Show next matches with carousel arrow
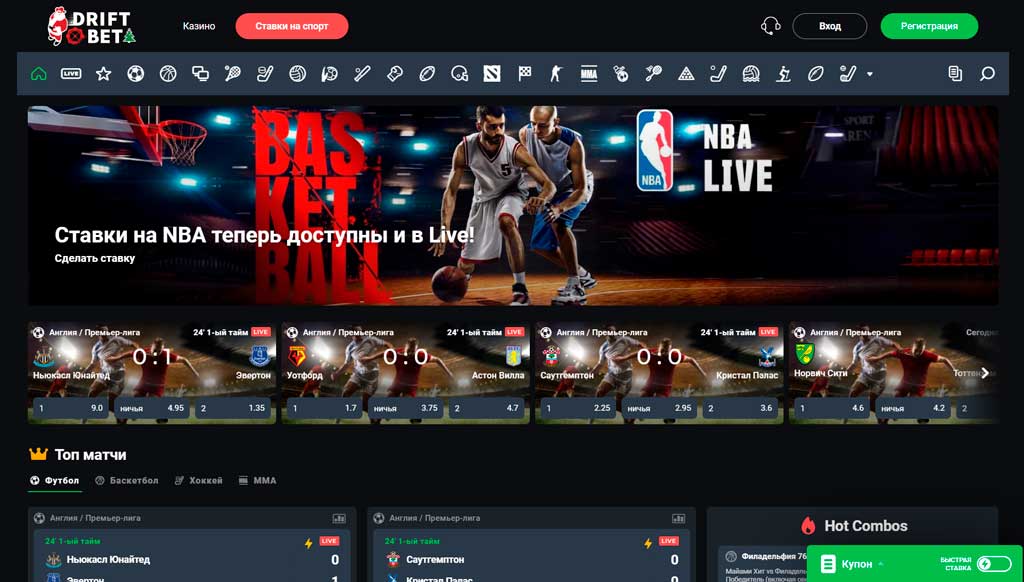The image size is (1024, 582). [x=985, y=373]
